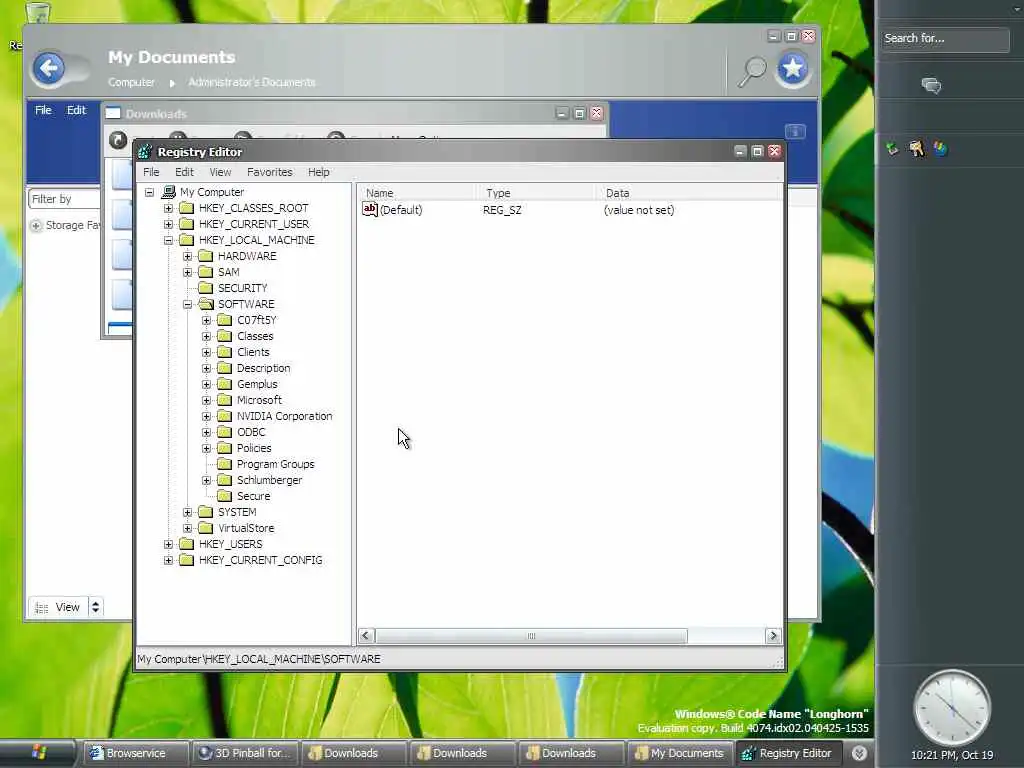Collapse the HKEY_LOCAL_MACHINE node
1024x768 pixels.
click(x=168, y=240)
